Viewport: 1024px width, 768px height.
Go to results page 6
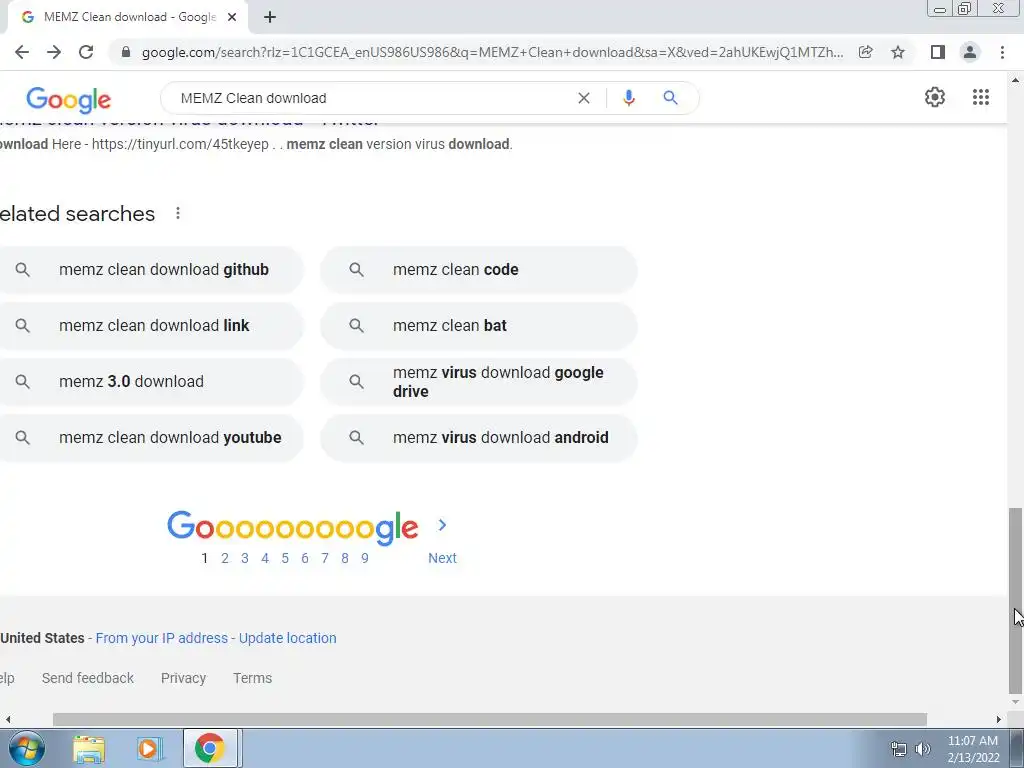point(305,558)
